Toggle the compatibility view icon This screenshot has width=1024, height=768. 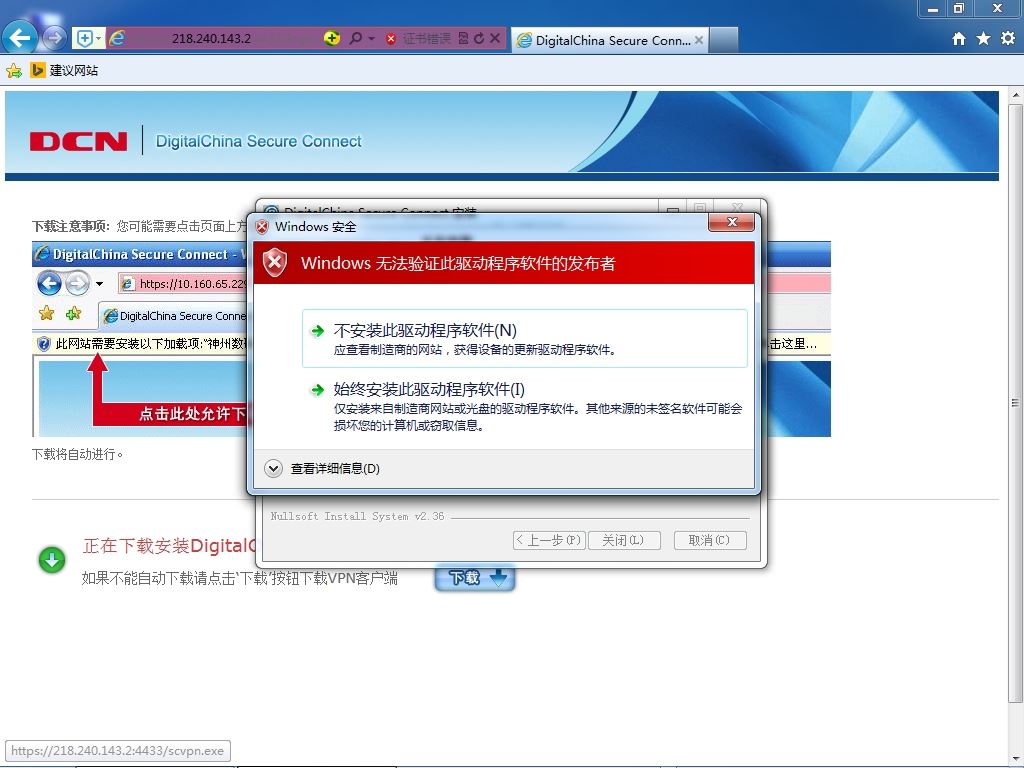[463, 39]
